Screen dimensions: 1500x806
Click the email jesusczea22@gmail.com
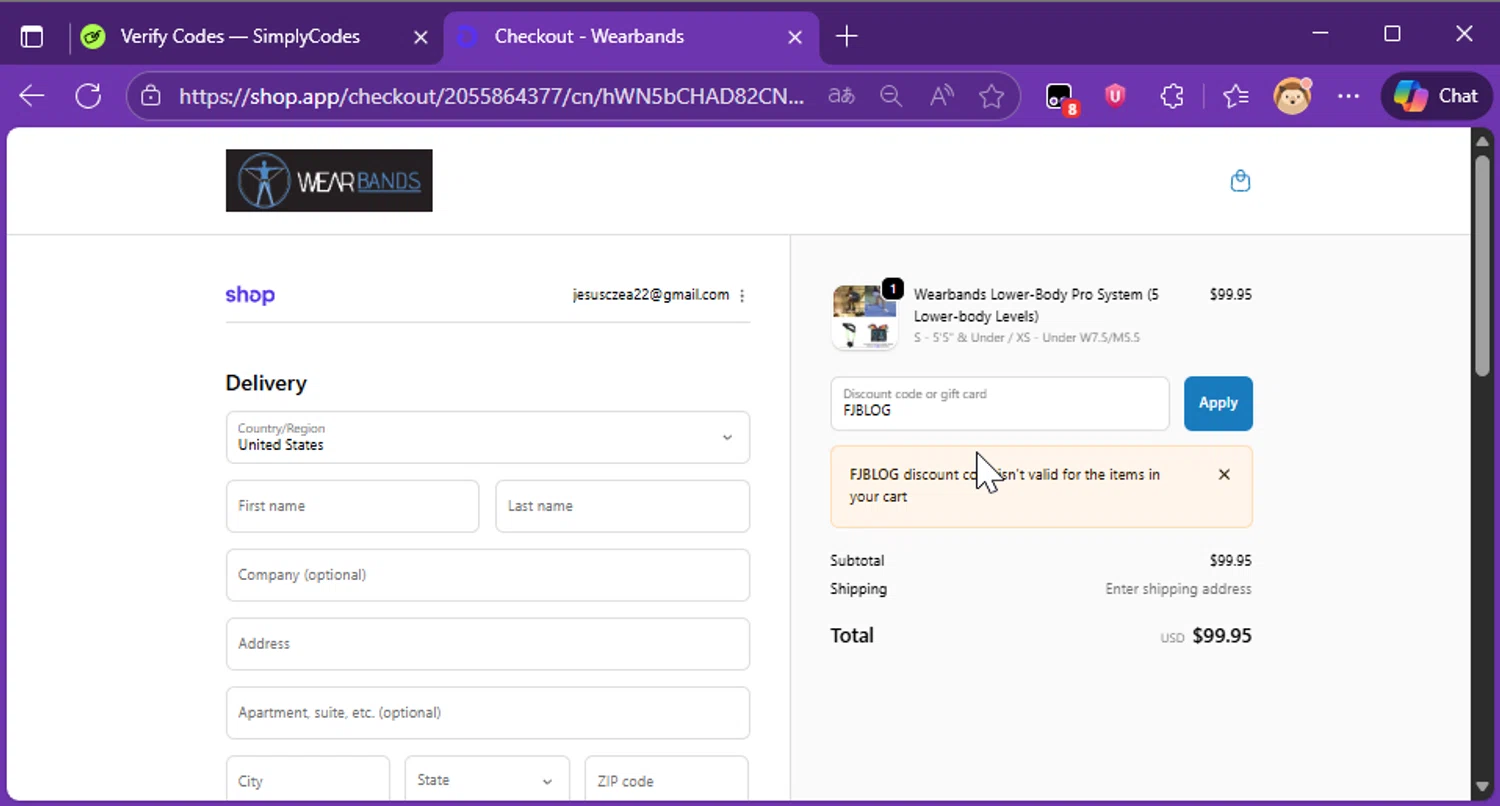(x=651, y=295)
